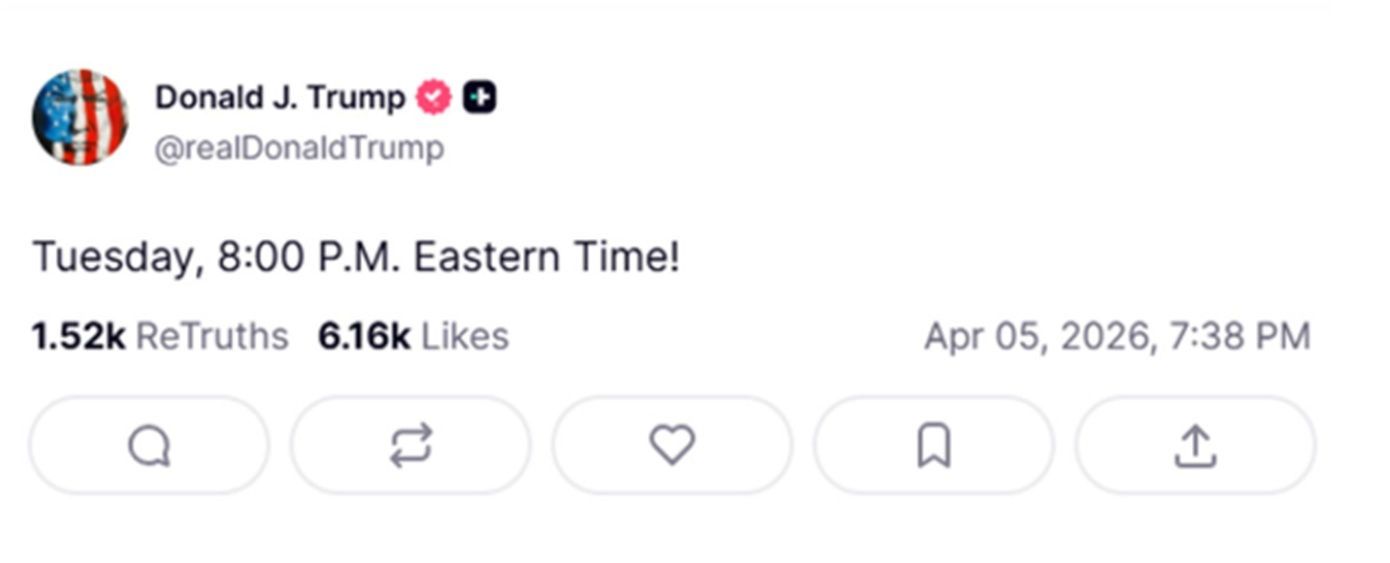The image size is (1390, 563).
Task: Open the flag-painted profile avatar
Action: (x=80, y=117)
